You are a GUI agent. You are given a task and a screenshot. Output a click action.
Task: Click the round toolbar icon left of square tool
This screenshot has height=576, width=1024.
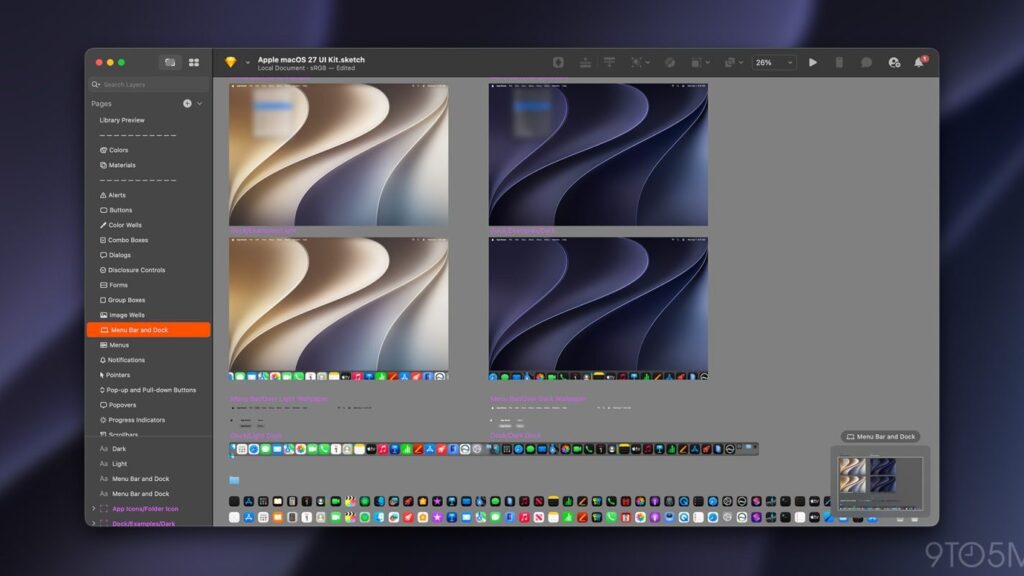pos(670,62)
